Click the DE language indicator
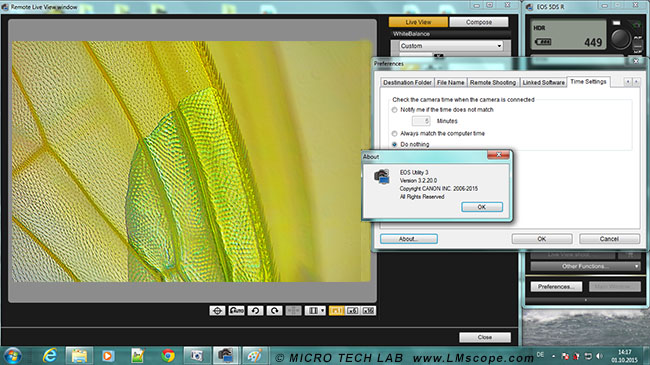 [540, 354]
